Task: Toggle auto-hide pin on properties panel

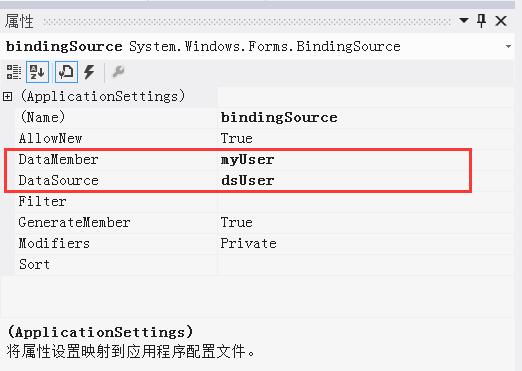Action: pos(481,21)
